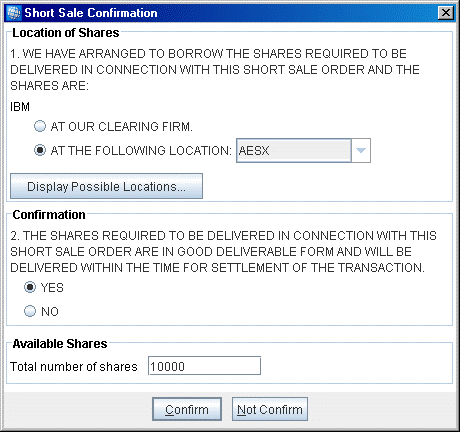Select YES for good deliverable form

(30, 287)
